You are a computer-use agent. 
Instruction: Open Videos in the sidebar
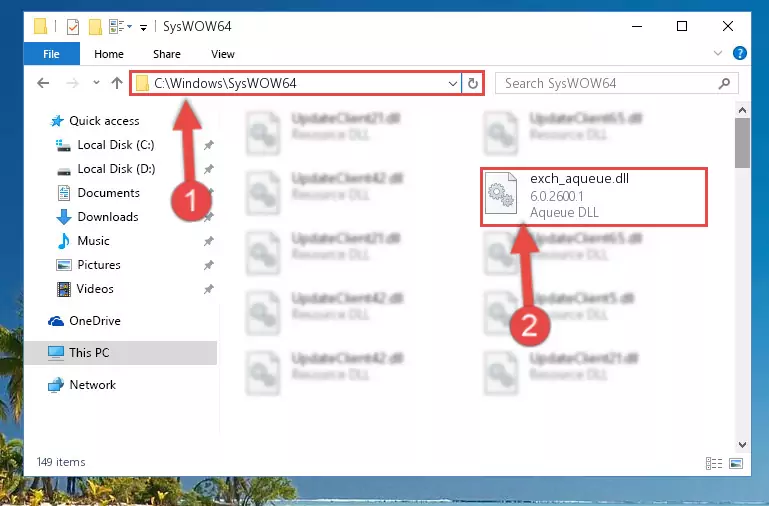(95, 289)
